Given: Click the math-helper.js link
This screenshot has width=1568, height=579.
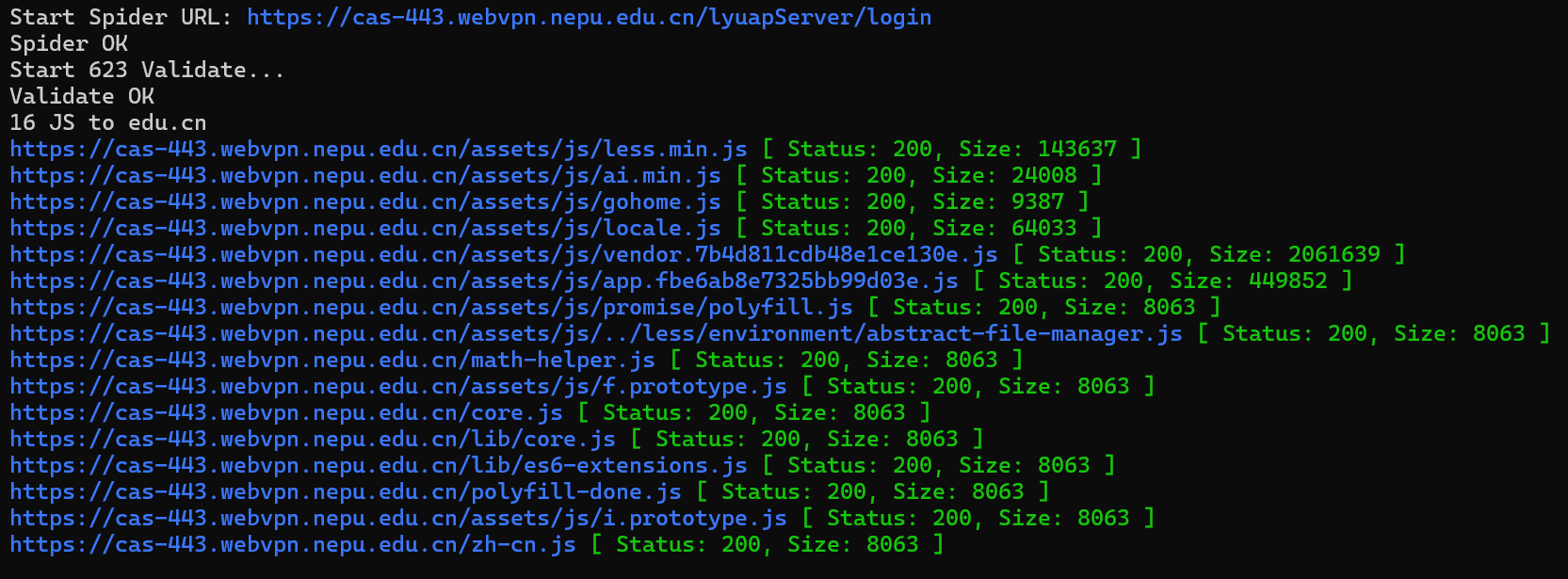Looking at the screenshot, I should (x=332, y=361).
